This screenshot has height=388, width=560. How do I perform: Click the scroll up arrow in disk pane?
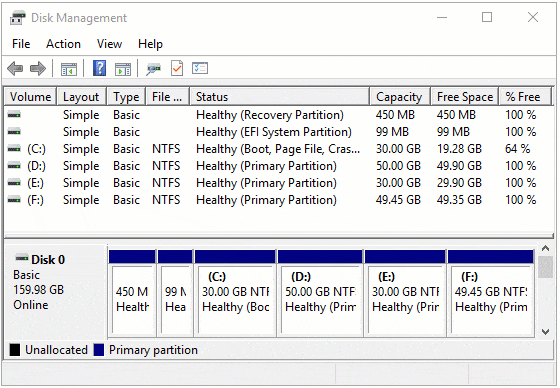coord(545,248)
